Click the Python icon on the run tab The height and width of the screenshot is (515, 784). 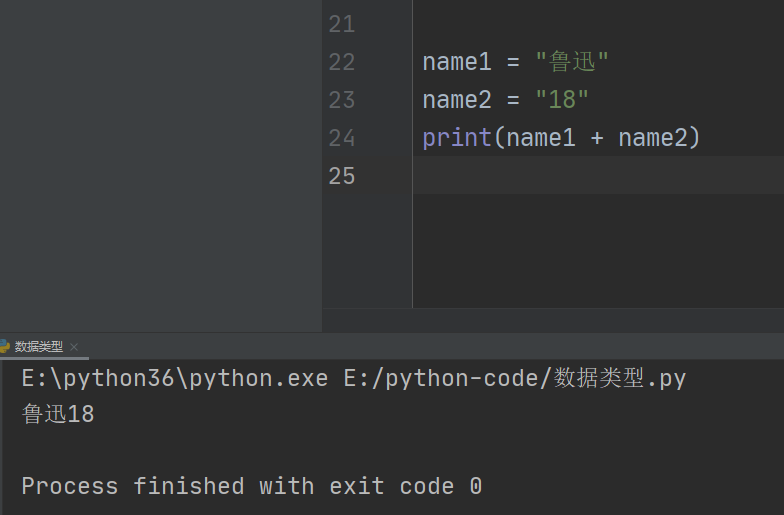(4, 347)
